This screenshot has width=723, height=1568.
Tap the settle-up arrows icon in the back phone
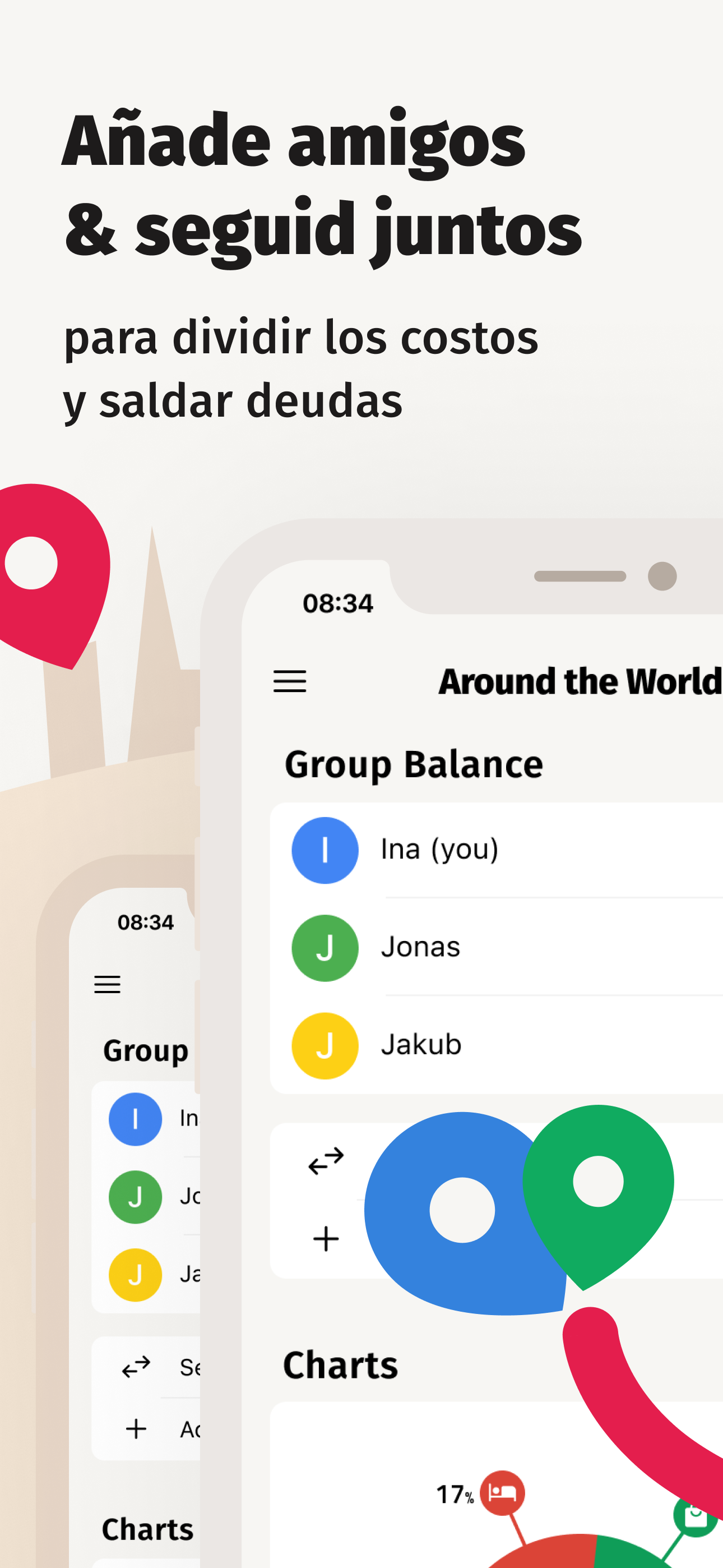pos(136,1367)
